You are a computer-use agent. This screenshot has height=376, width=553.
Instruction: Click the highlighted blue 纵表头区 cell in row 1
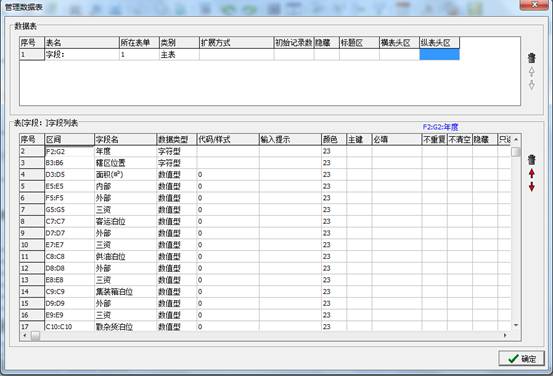click(439, 55)
